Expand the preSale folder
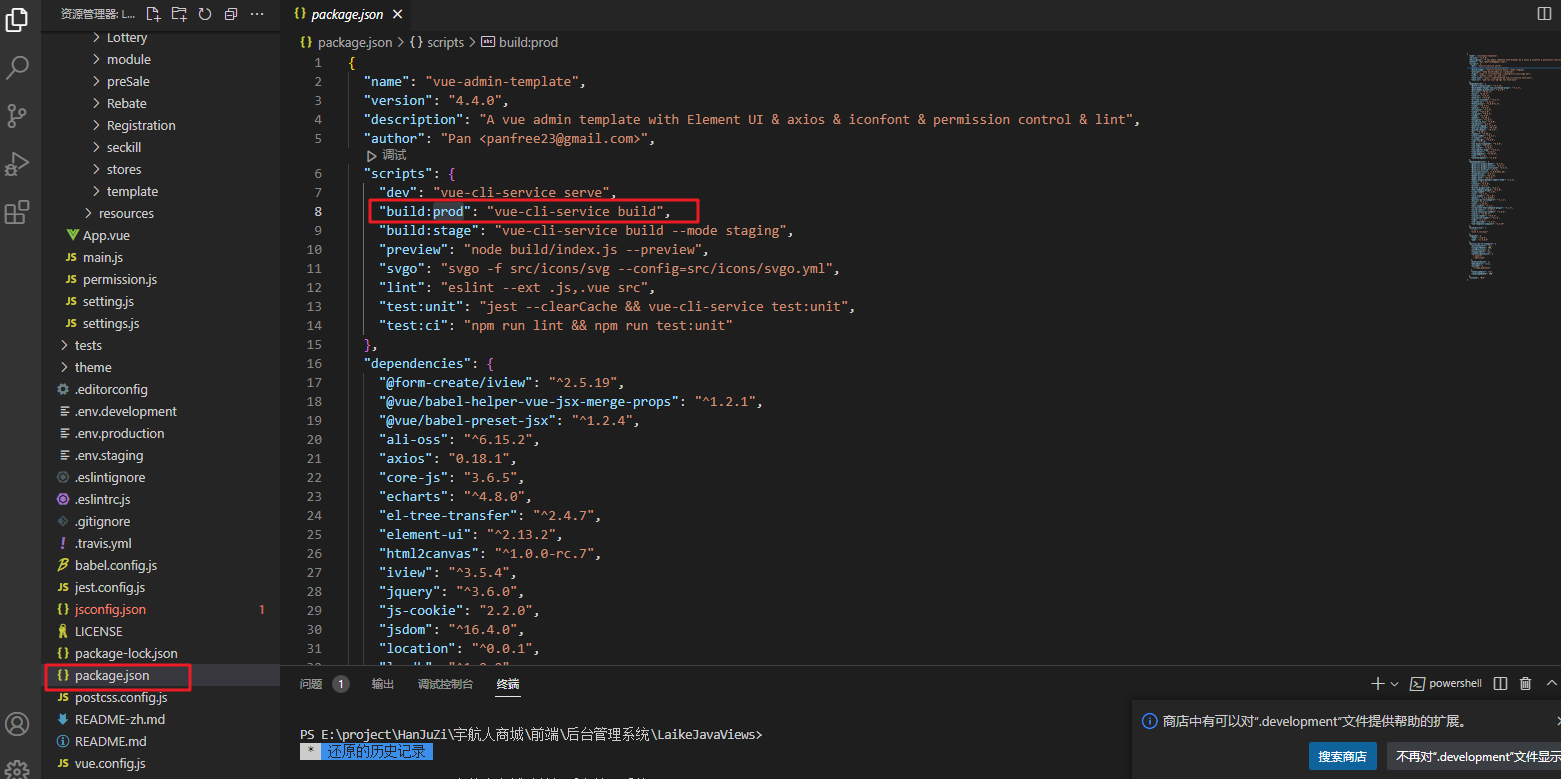Viewport: 1561px width, 779px height. point(128,81)
